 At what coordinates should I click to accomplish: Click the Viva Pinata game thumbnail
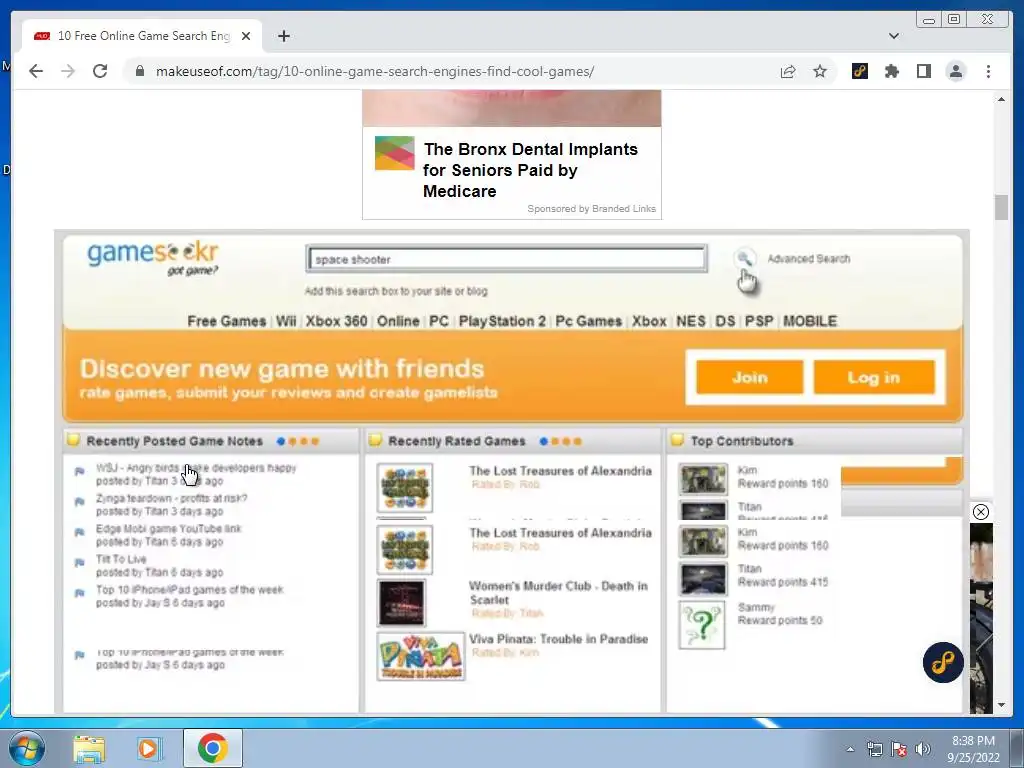click(x=421, y=656)
